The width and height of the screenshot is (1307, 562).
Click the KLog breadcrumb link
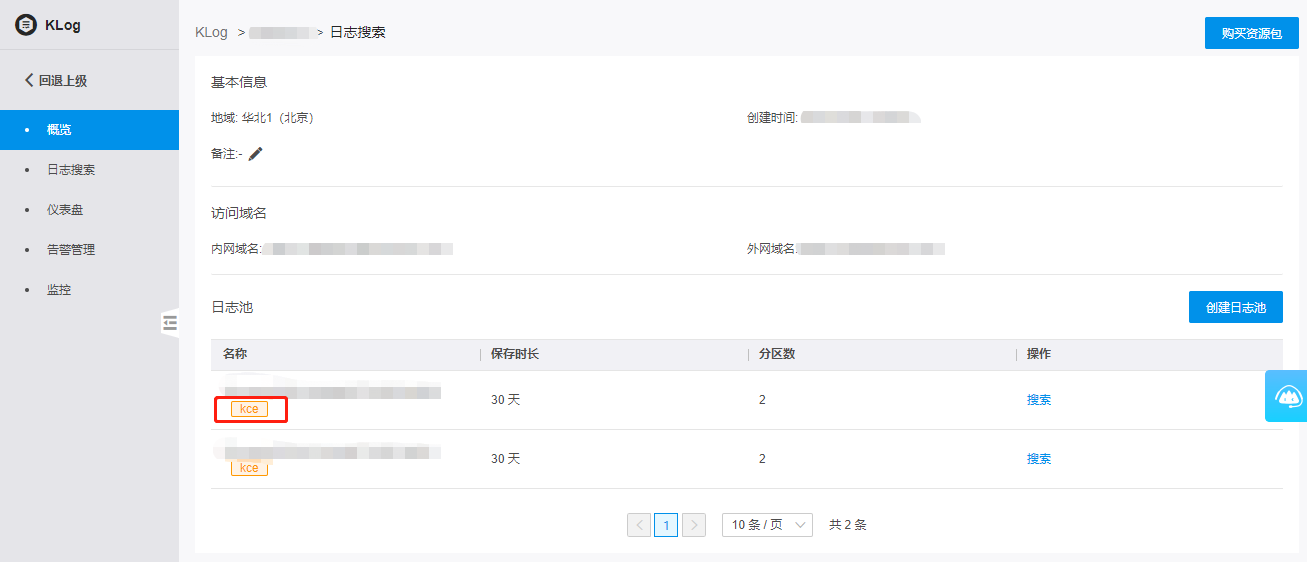(211, 32)
